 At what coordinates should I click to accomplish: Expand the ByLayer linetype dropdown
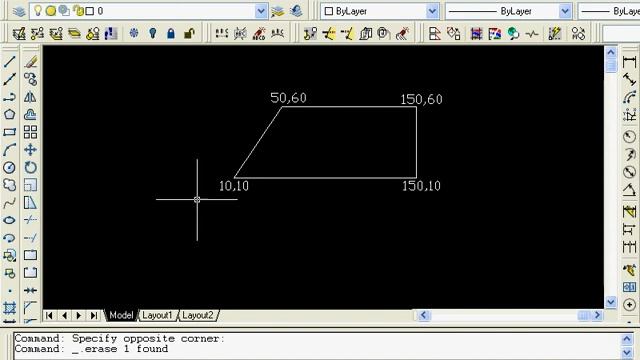(x=565, y=11)
